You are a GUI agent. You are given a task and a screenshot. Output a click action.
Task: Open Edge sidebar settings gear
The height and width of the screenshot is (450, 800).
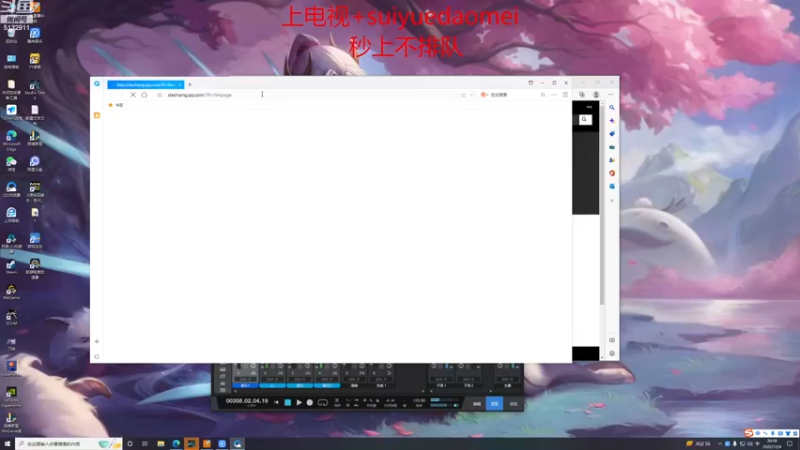(612, 353)
